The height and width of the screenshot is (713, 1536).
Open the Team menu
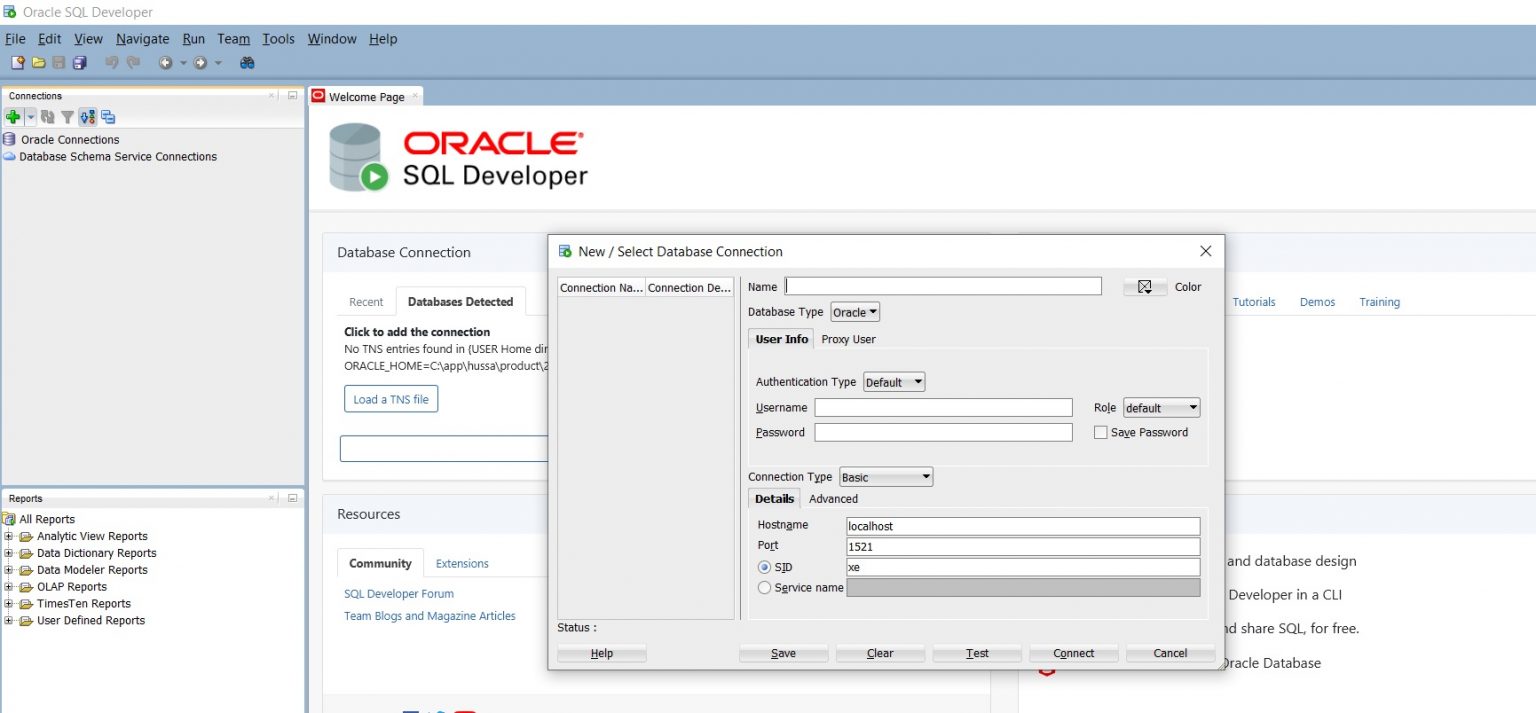(x=233, y=39)
